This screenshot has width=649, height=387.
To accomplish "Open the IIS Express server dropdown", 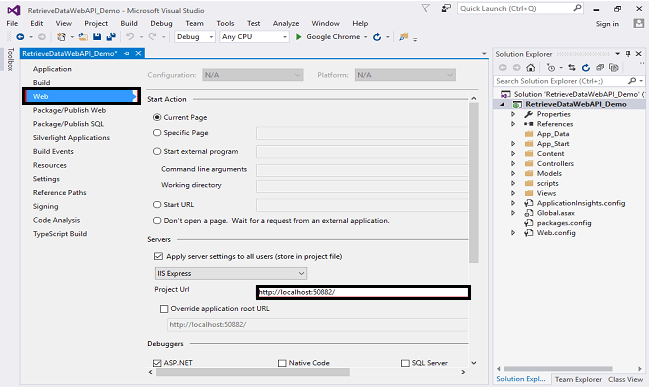I will [231, 273].
